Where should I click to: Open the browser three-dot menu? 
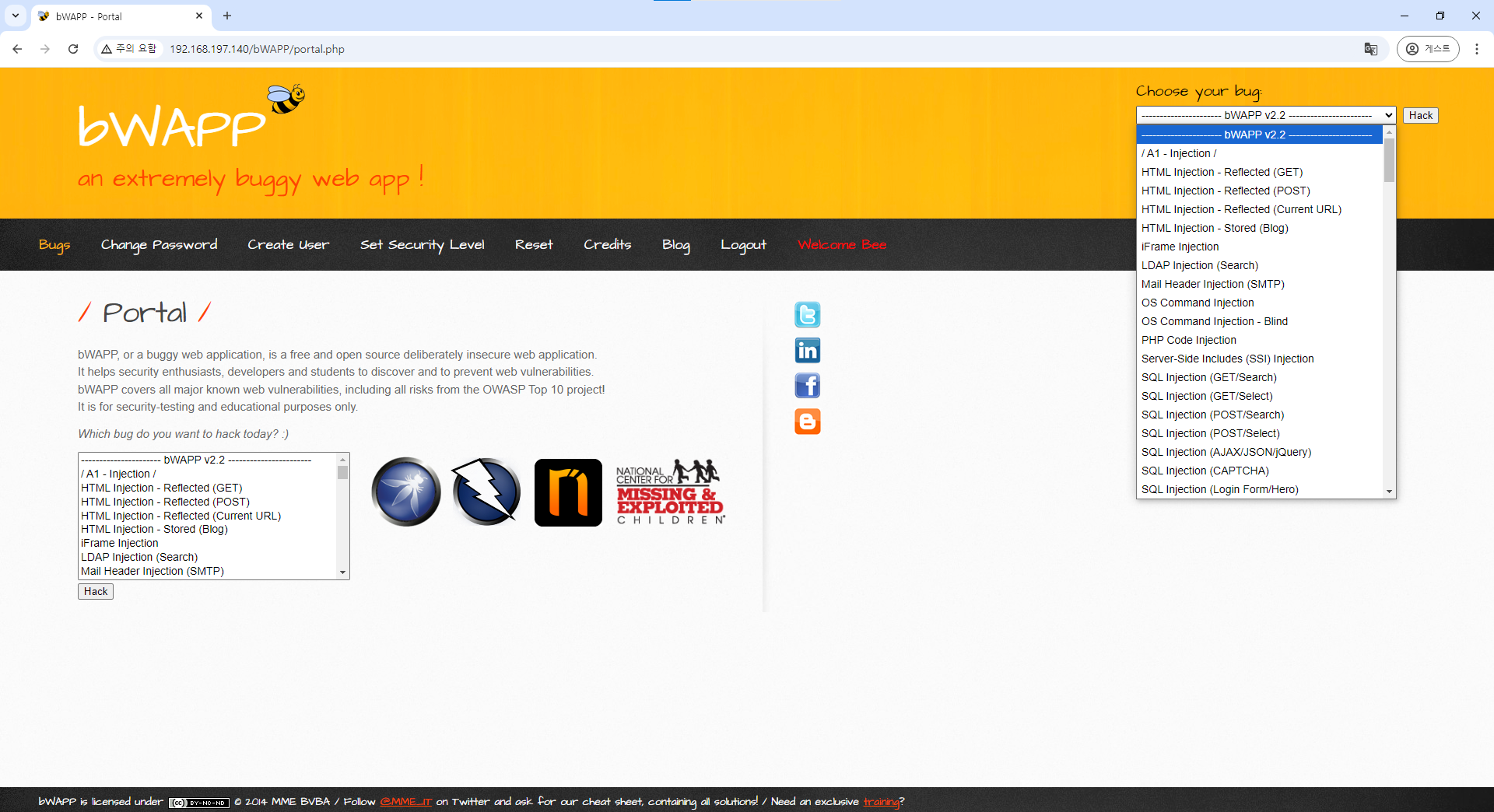coord(1477,49)
